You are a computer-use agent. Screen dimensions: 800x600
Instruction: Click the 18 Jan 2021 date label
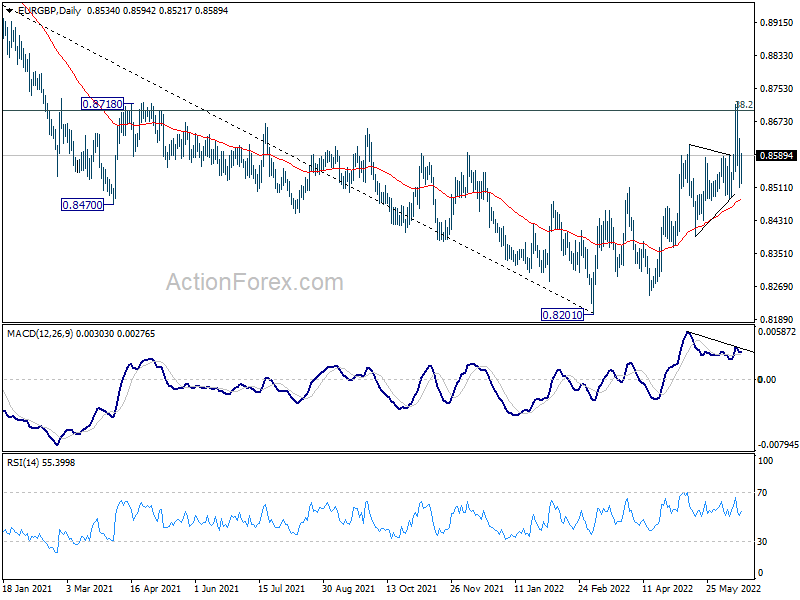coord(28,589)
